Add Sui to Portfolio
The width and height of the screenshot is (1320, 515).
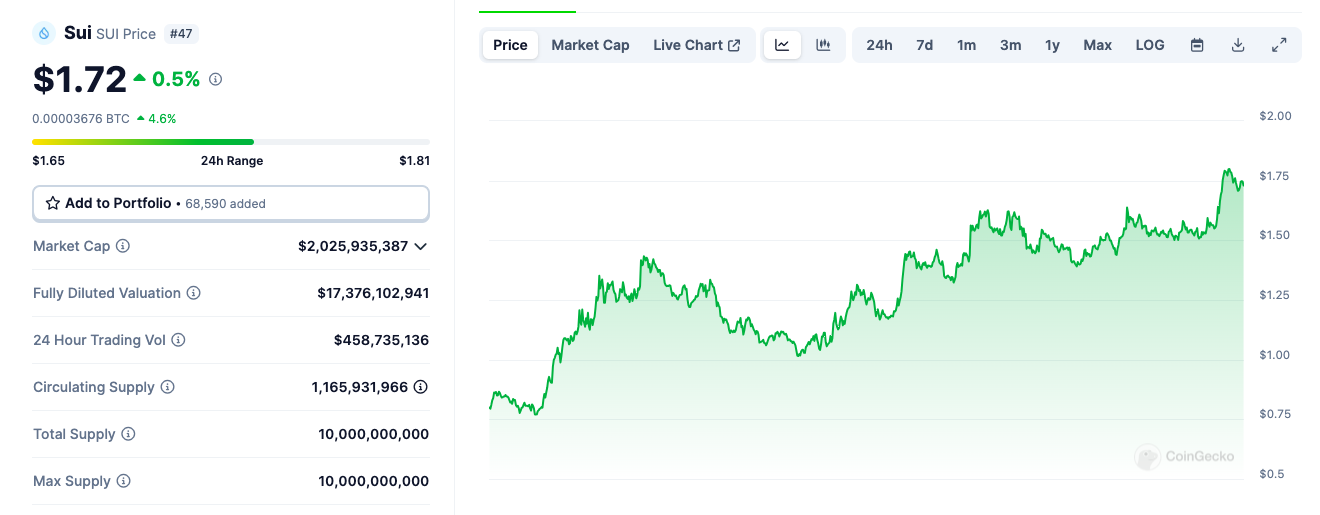click(x=231, y=203)
